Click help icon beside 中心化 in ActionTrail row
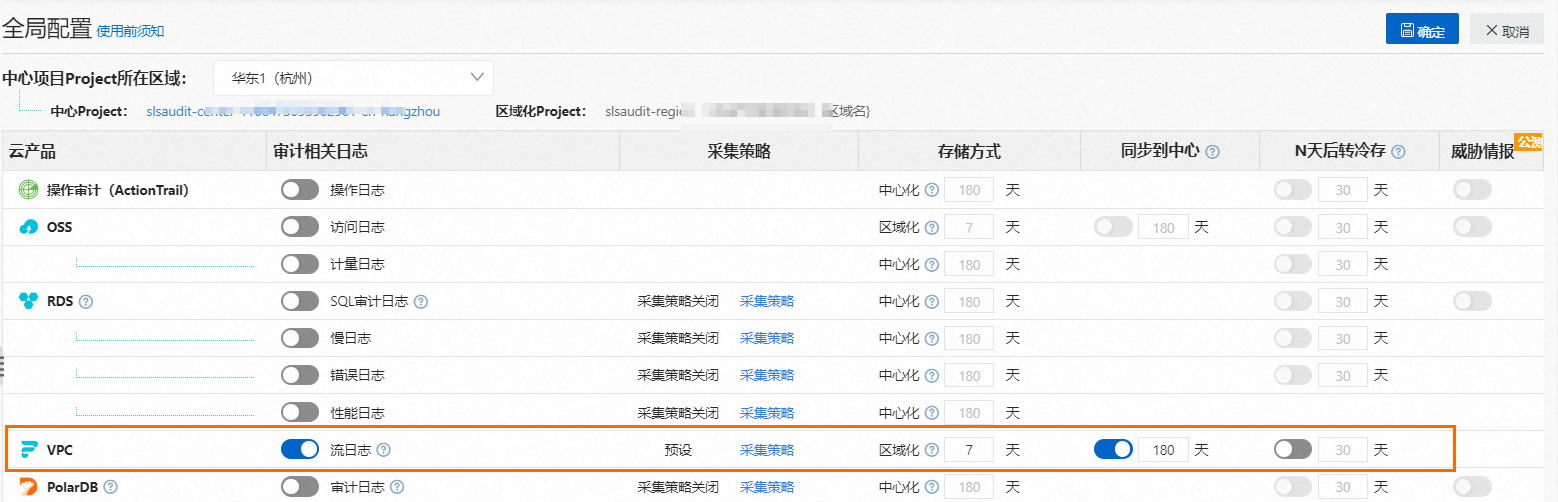1558x502 pixels. point(932,189)
